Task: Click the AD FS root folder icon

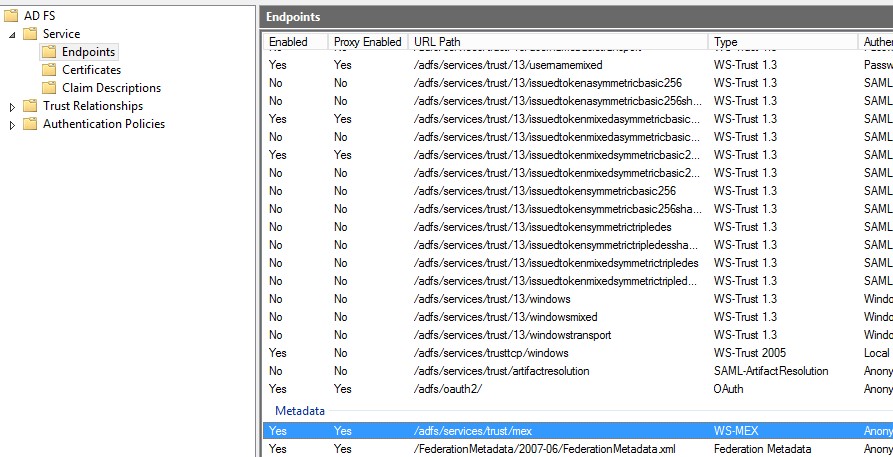Action: click(x=11, y=16)
